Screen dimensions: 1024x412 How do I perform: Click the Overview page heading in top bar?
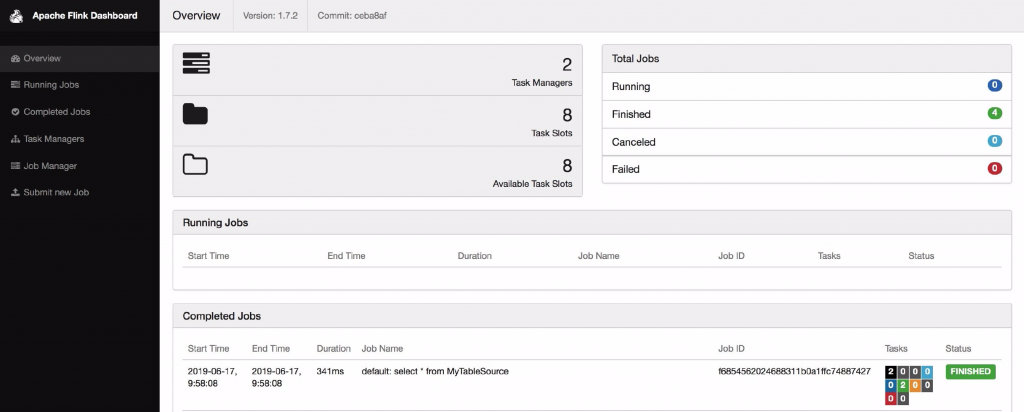pyautogui.click(x=197, y=16)
